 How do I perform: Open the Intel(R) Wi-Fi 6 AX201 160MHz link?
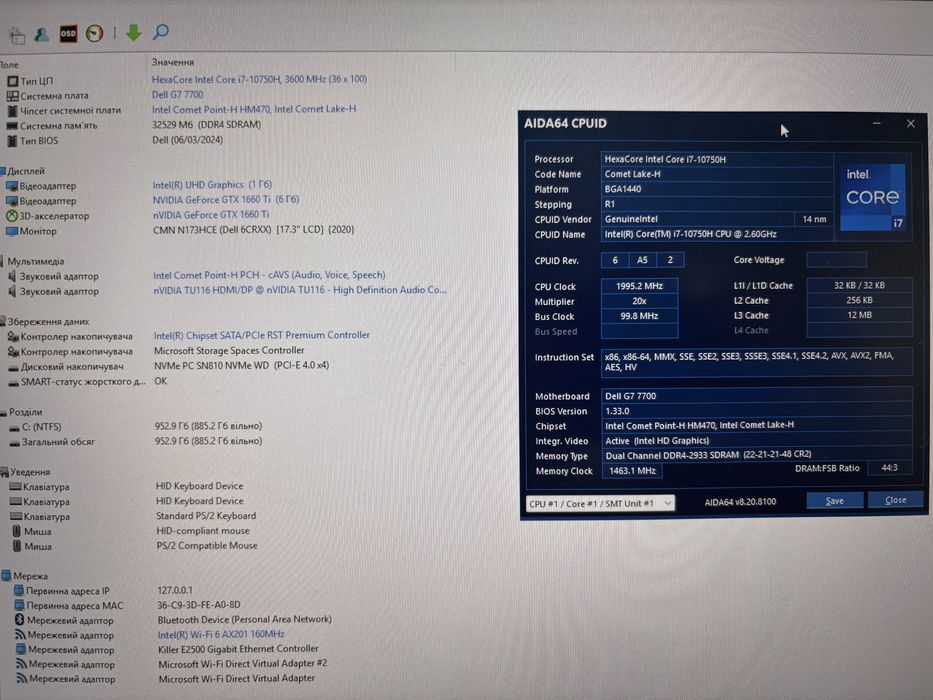point(221,634)
